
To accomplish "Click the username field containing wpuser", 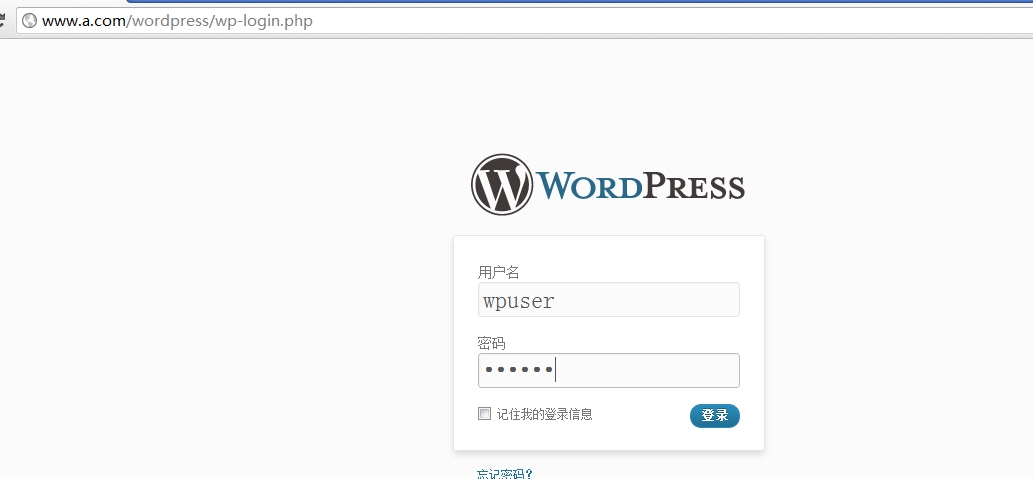I will pyautogui.click(x=609, y=300).
